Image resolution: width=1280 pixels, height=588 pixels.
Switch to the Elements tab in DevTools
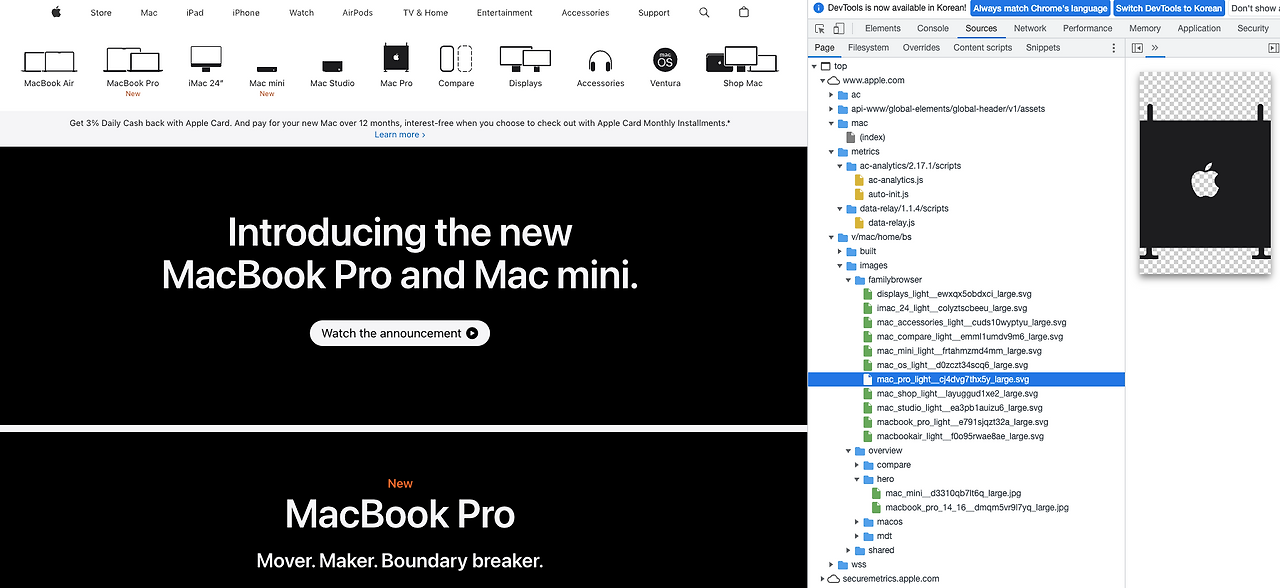click(883, 28)
